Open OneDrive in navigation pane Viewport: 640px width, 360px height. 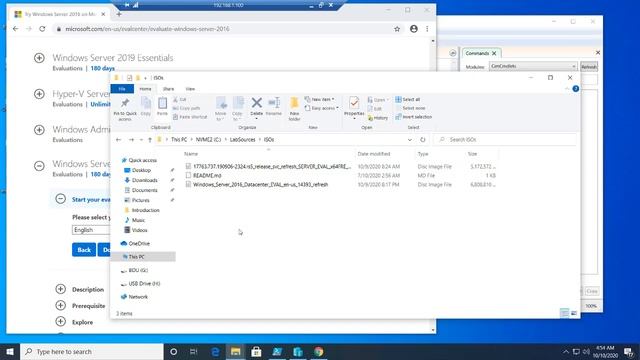139,244
